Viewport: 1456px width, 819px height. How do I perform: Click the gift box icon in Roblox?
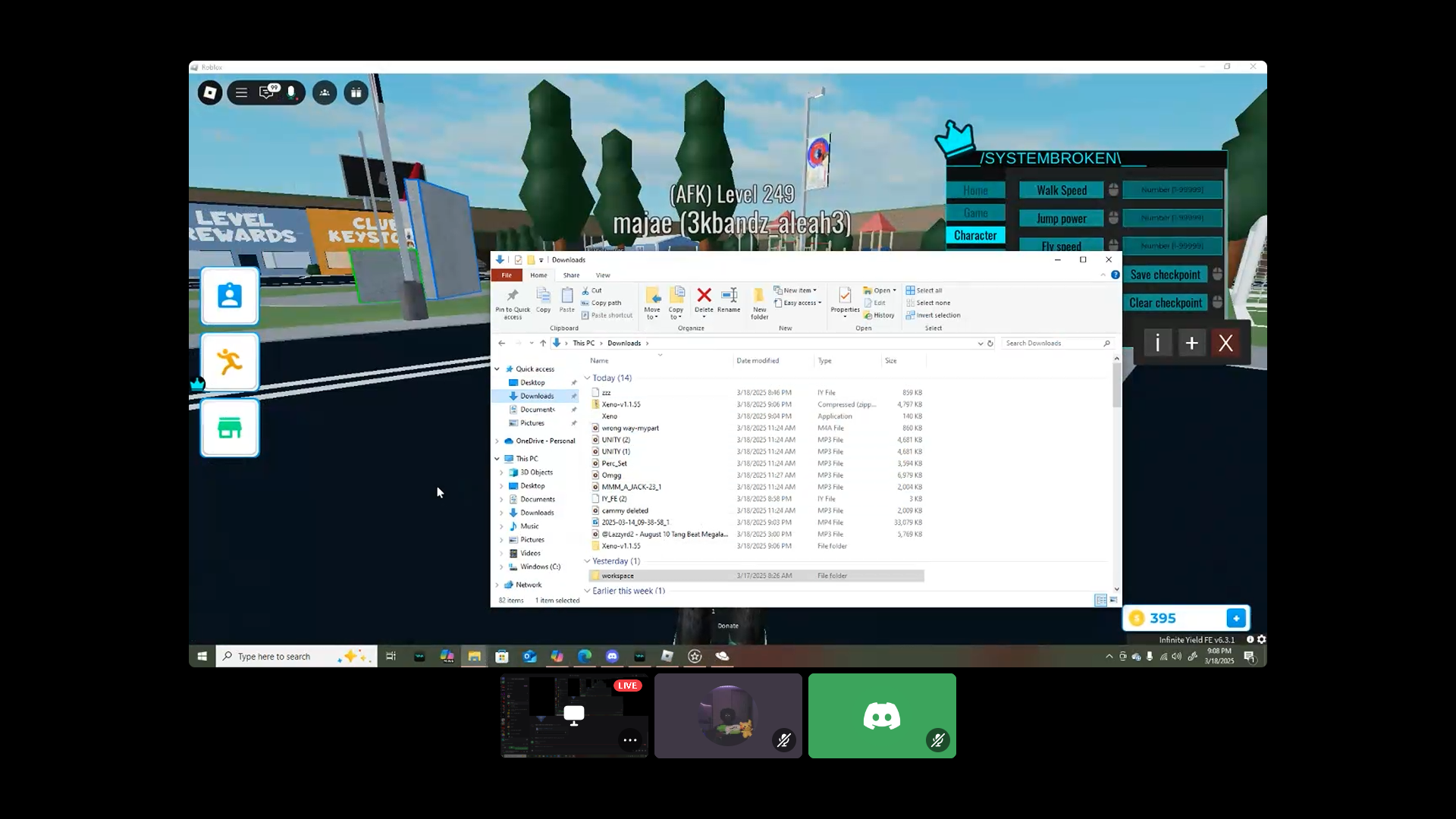(356, 93)
